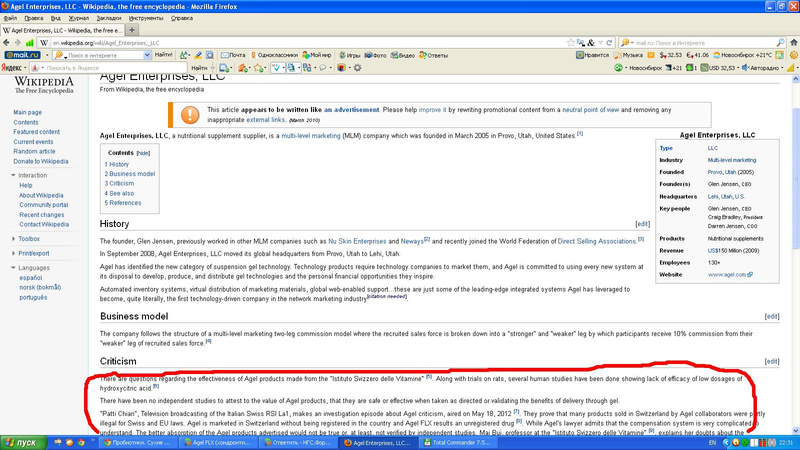Open the Файл menu
This screenshot has width=800, height=450.
pos(10,18)
